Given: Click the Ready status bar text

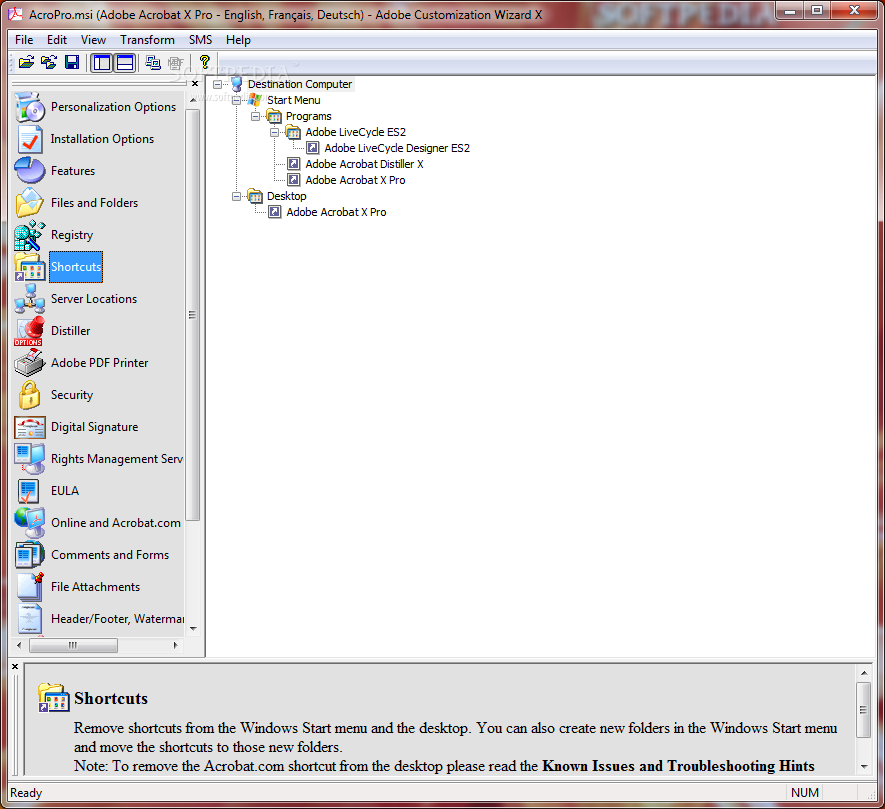Looking at the screenshot, I should click(26, 793).
